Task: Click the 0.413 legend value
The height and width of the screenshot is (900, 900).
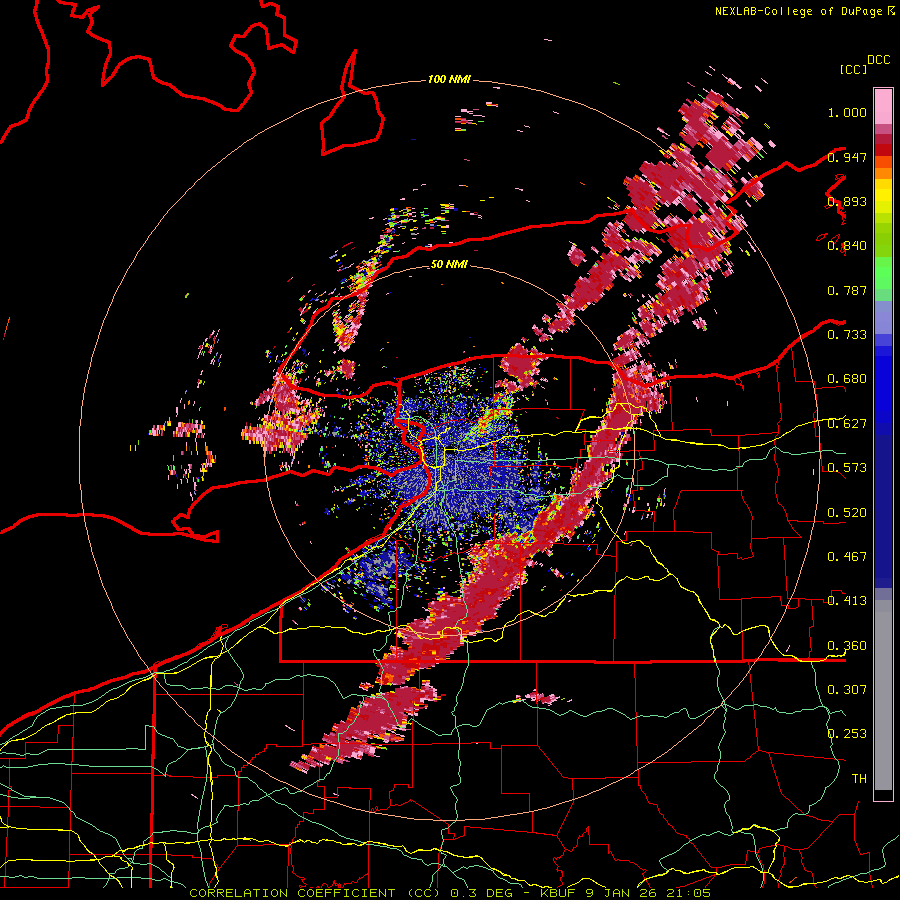Action: coord(847,601)
